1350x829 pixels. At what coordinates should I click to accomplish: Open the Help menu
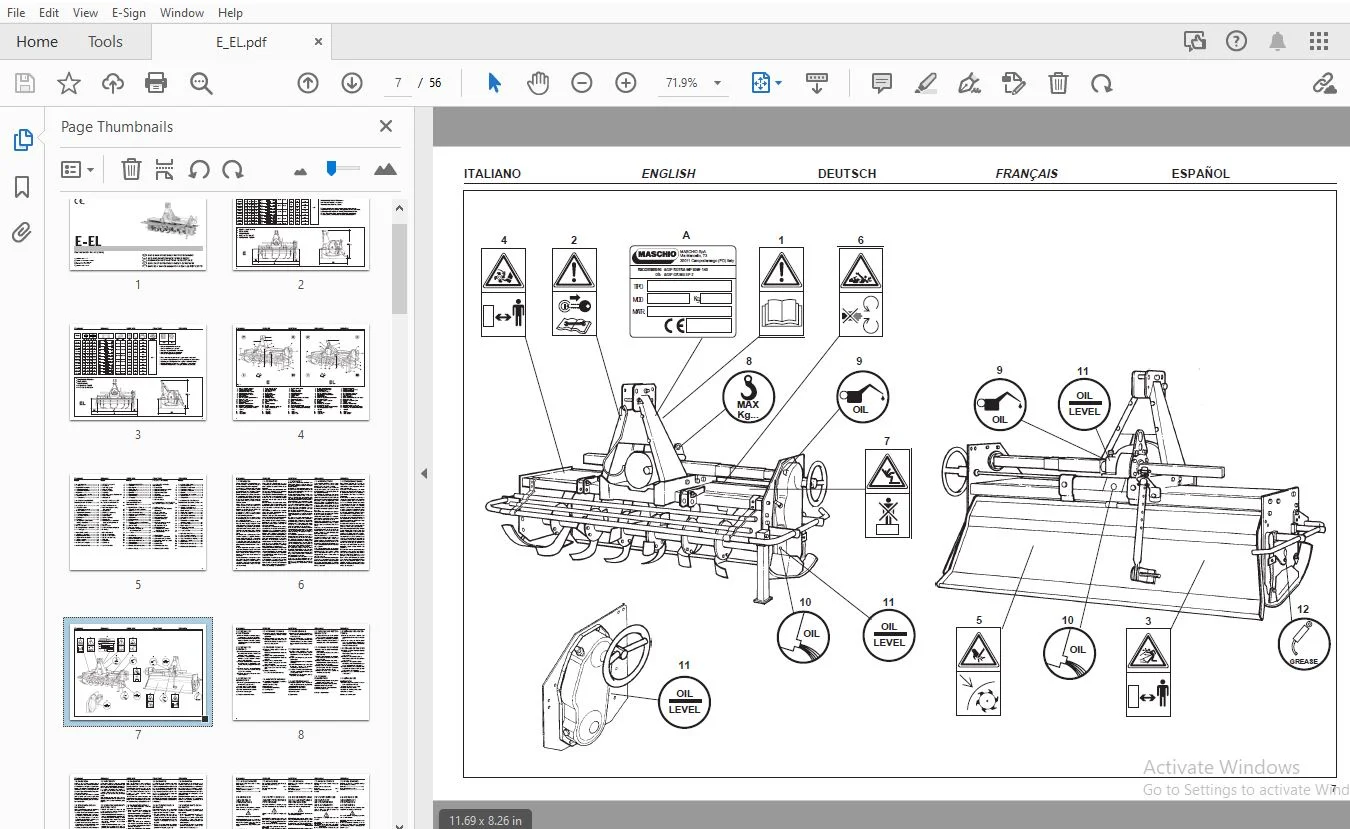[230, 12]
